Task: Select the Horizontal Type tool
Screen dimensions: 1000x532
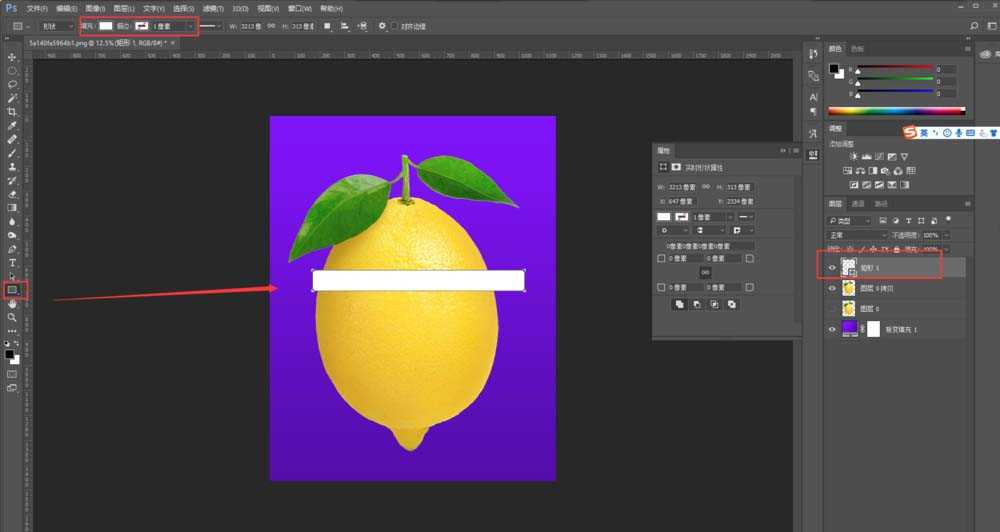Action: 12,262
